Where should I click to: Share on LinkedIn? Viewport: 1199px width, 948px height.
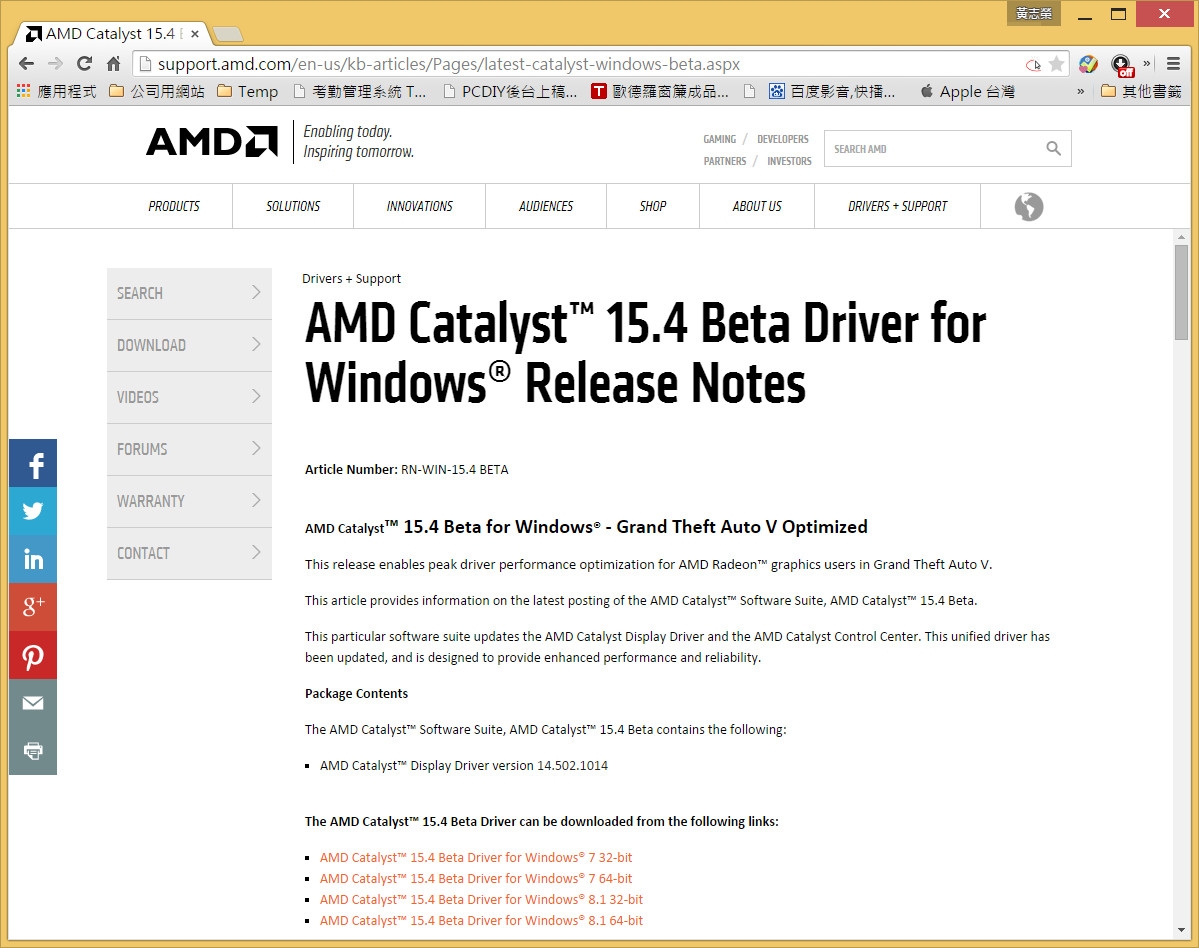pyautogui.click(x=33, y=559)
